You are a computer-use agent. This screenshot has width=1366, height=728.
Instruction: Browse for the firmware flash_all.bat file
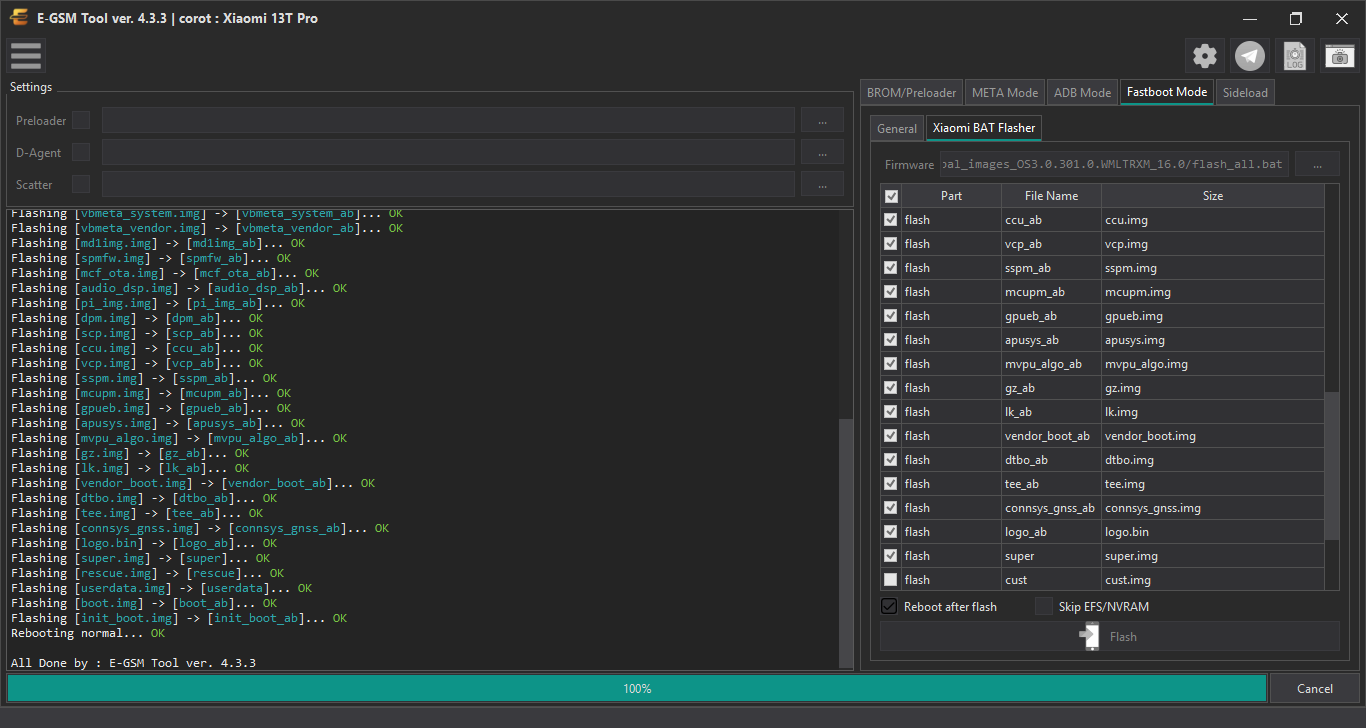(1317, 164)
